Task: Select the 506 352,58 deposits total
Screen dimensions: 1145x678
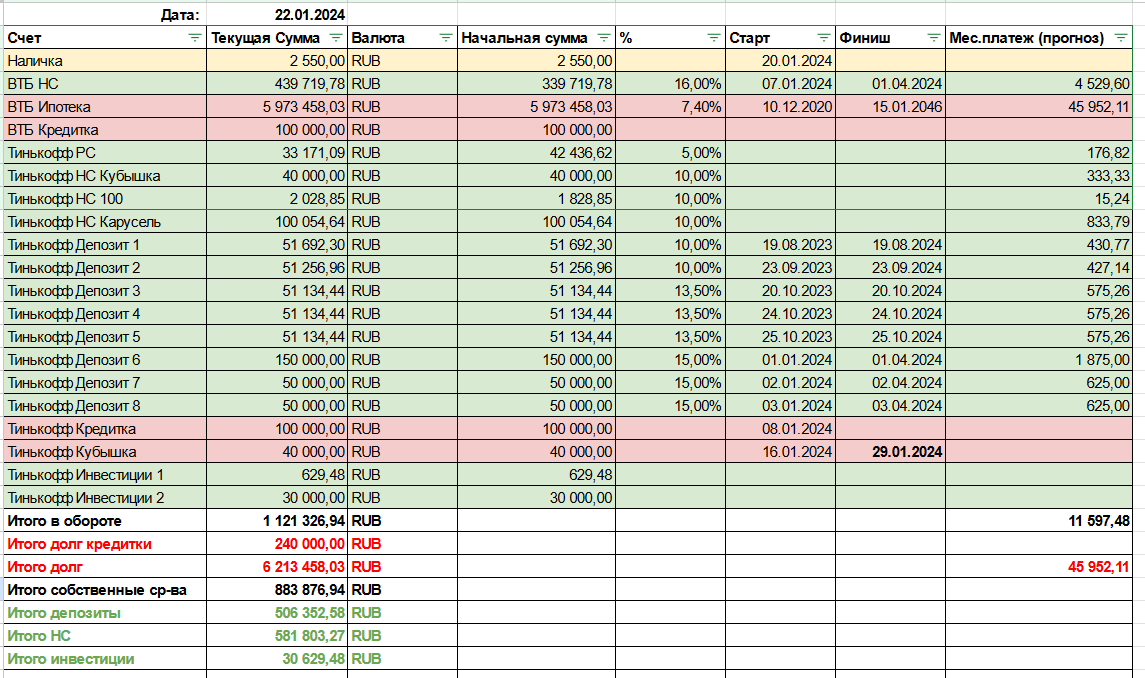Action: [x=277, y=613]
